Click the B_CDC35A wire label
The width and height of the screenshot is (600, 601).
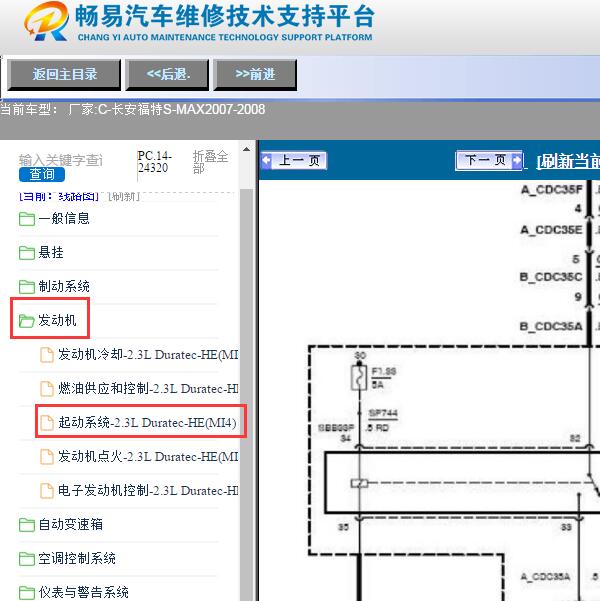pos(551,326)
